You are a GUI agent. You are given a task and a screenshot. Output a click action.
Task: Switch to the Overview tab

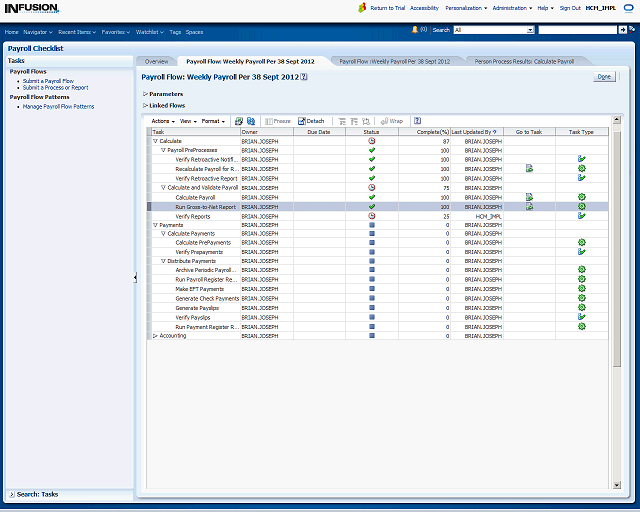coord(157,61)
